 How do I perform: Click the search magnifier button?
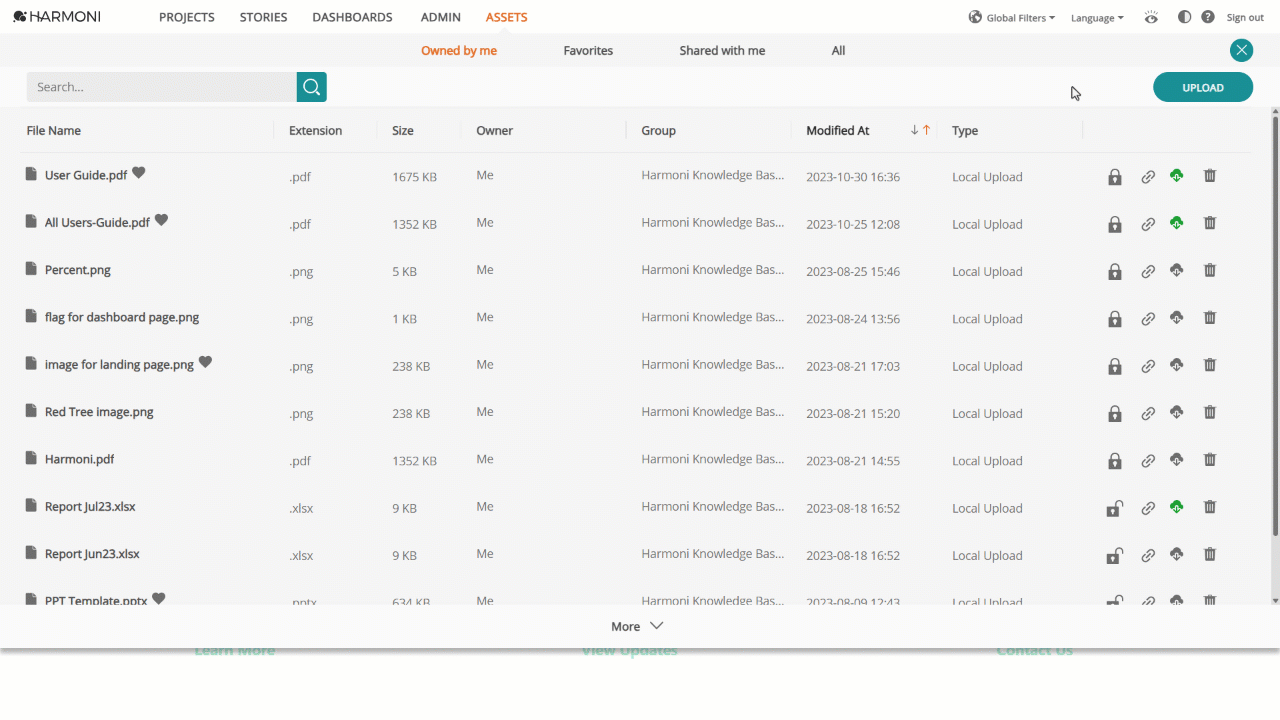[x=312, y=87]
